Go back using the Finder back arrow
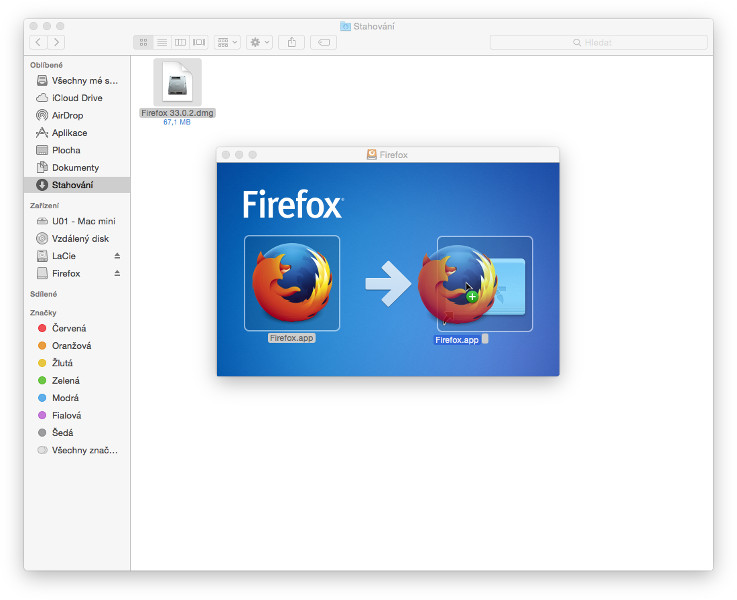This screenshot has height=600, width=737. coord(38,42)
